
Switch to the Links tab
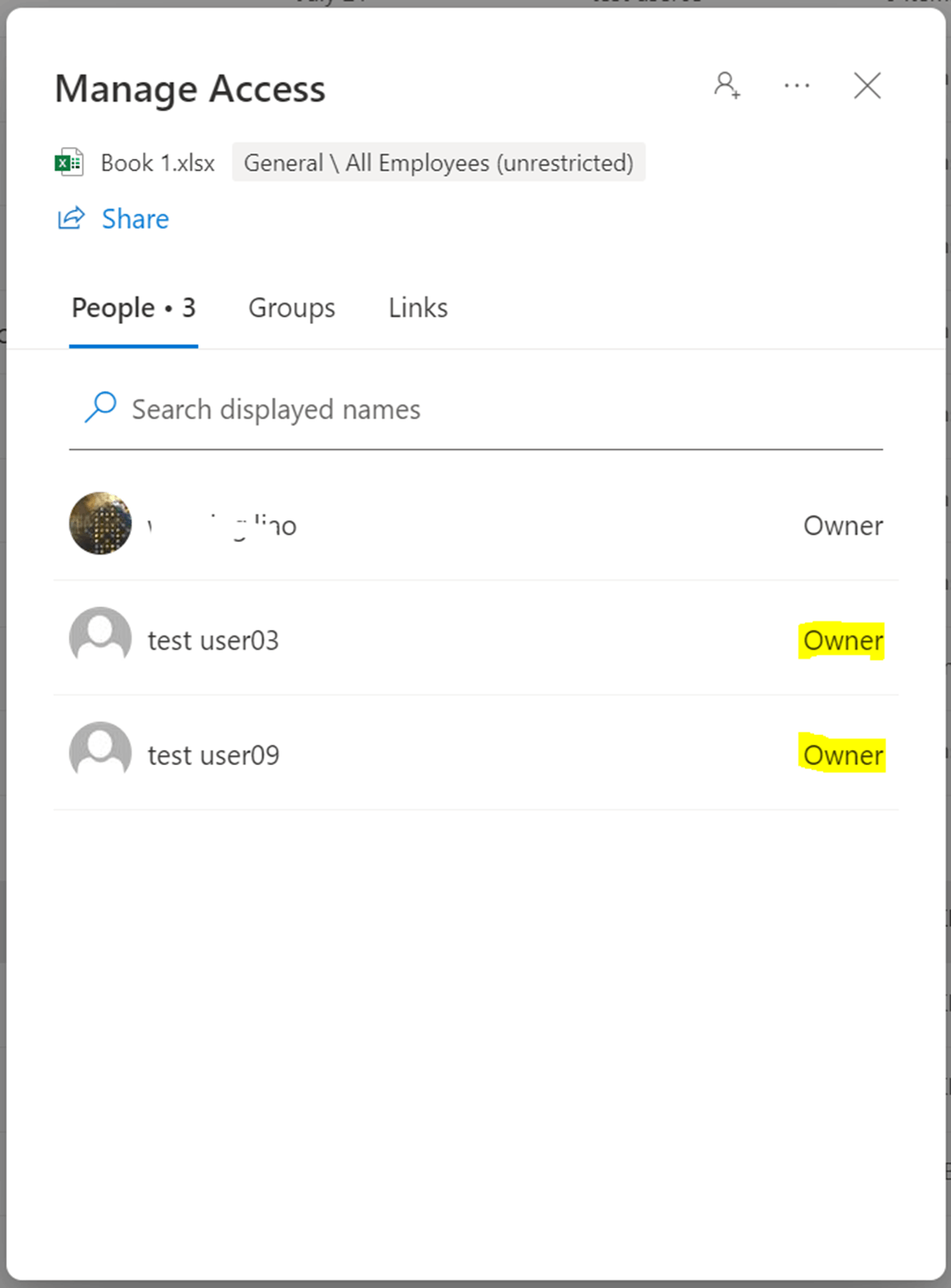[x=417, y=307]
